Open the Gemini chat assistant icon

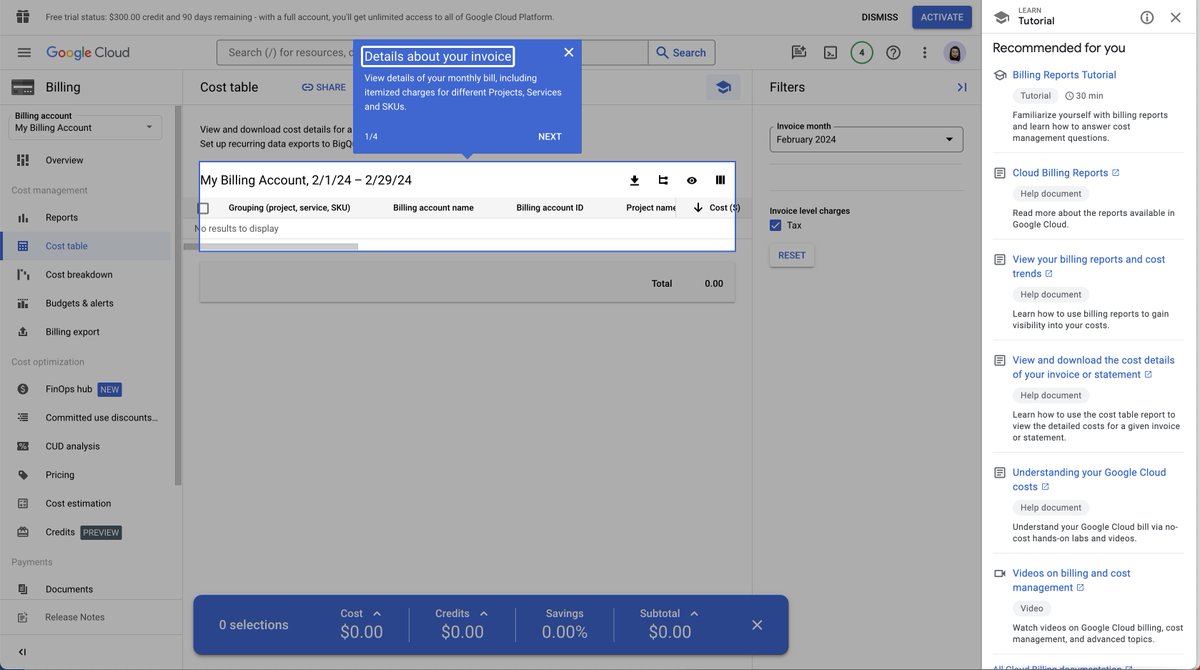point(798,53)
